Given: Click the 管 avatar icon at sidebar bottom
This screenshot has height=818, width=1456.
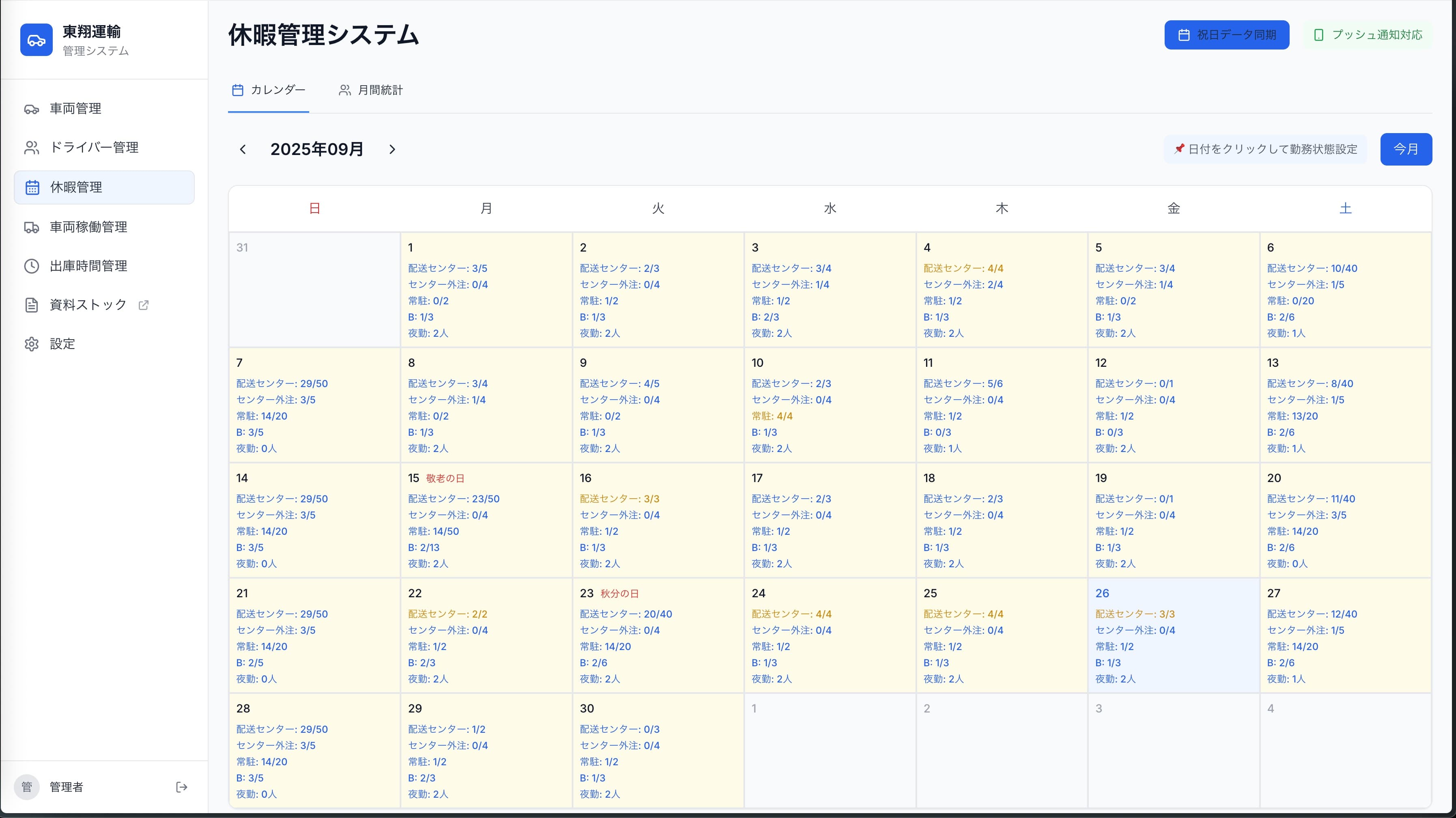Looking at the screenshot, I should pos(26,787).
